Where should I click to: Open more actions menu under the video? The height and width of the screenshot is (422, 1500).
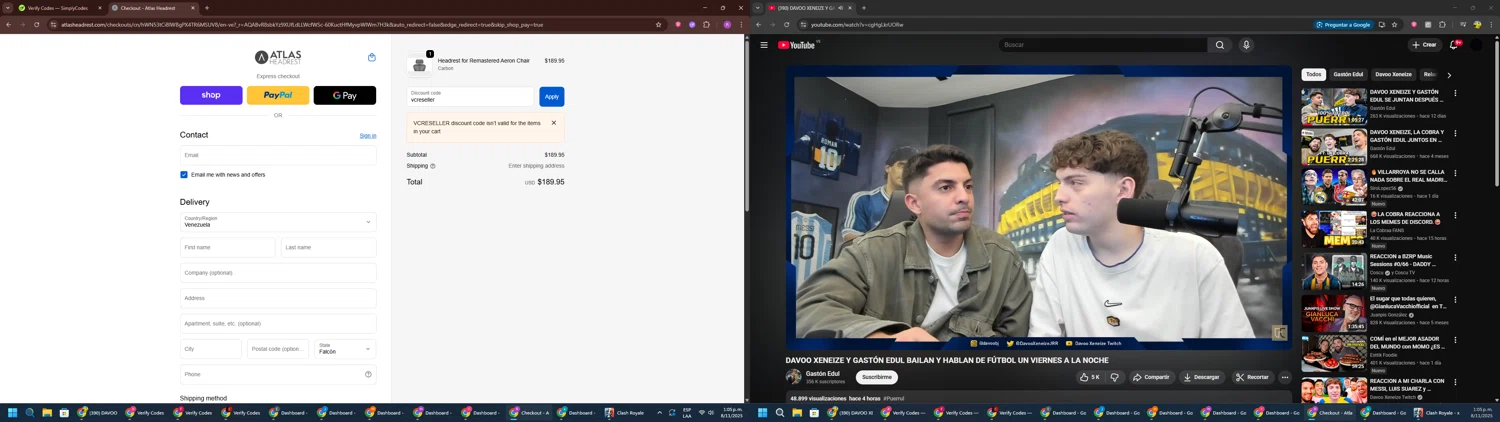pyautogui.click(x=1285, y=377)
